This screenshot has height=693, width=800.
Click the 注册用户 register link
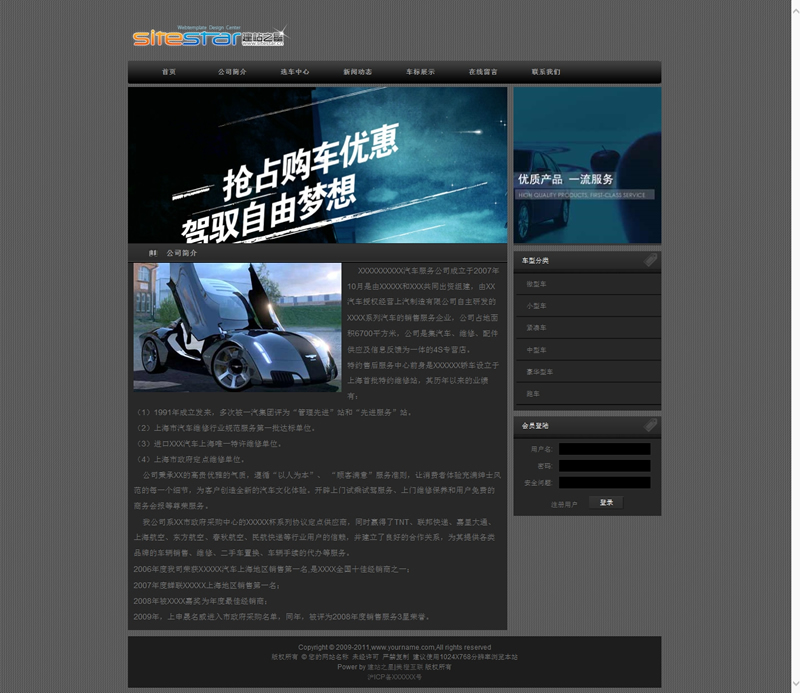click(564, 504)
